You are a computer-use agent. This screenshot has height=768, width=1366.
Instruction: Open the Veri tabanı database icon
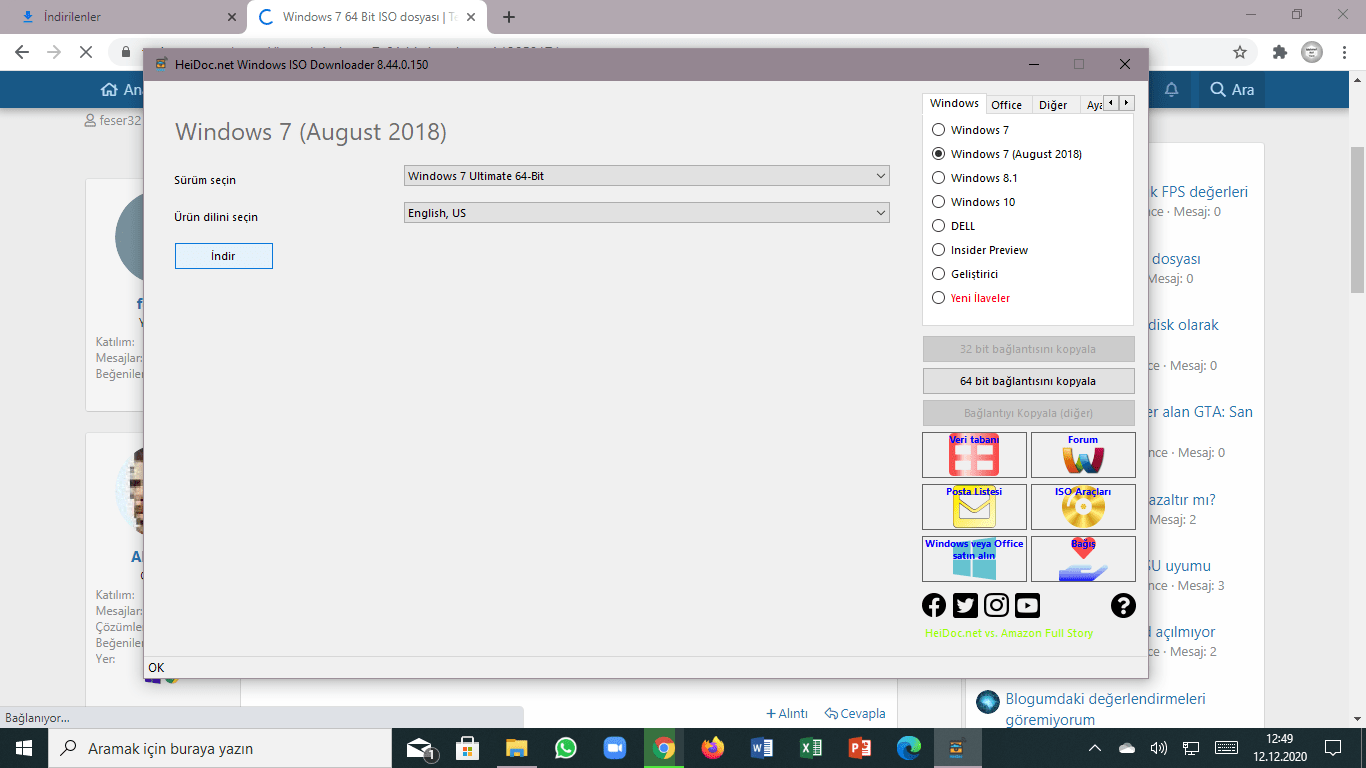tap(974, 455)
